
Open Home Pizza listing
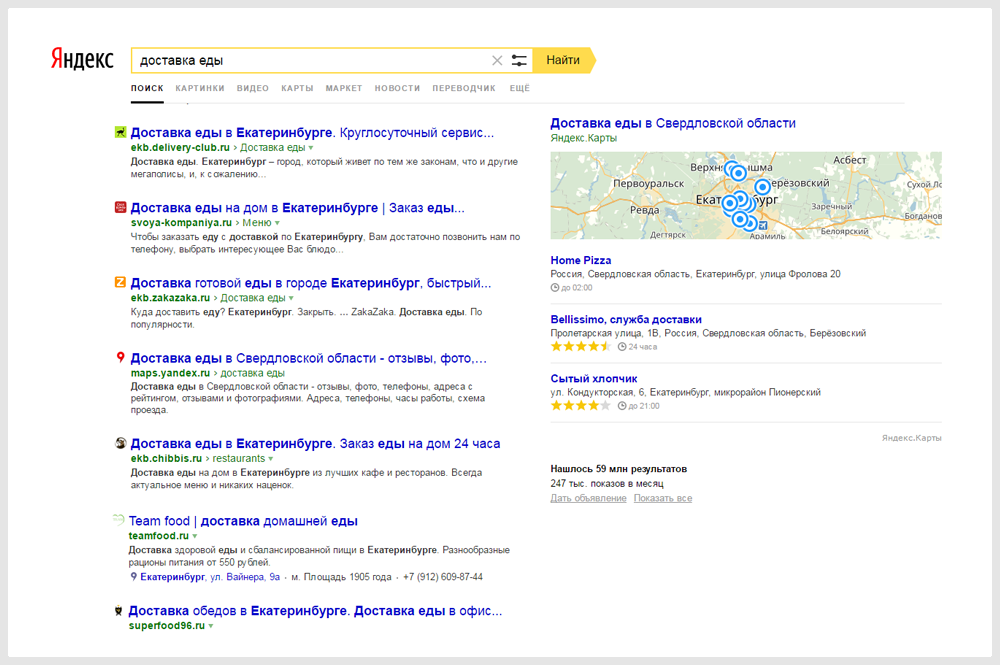tap(580, 260)
